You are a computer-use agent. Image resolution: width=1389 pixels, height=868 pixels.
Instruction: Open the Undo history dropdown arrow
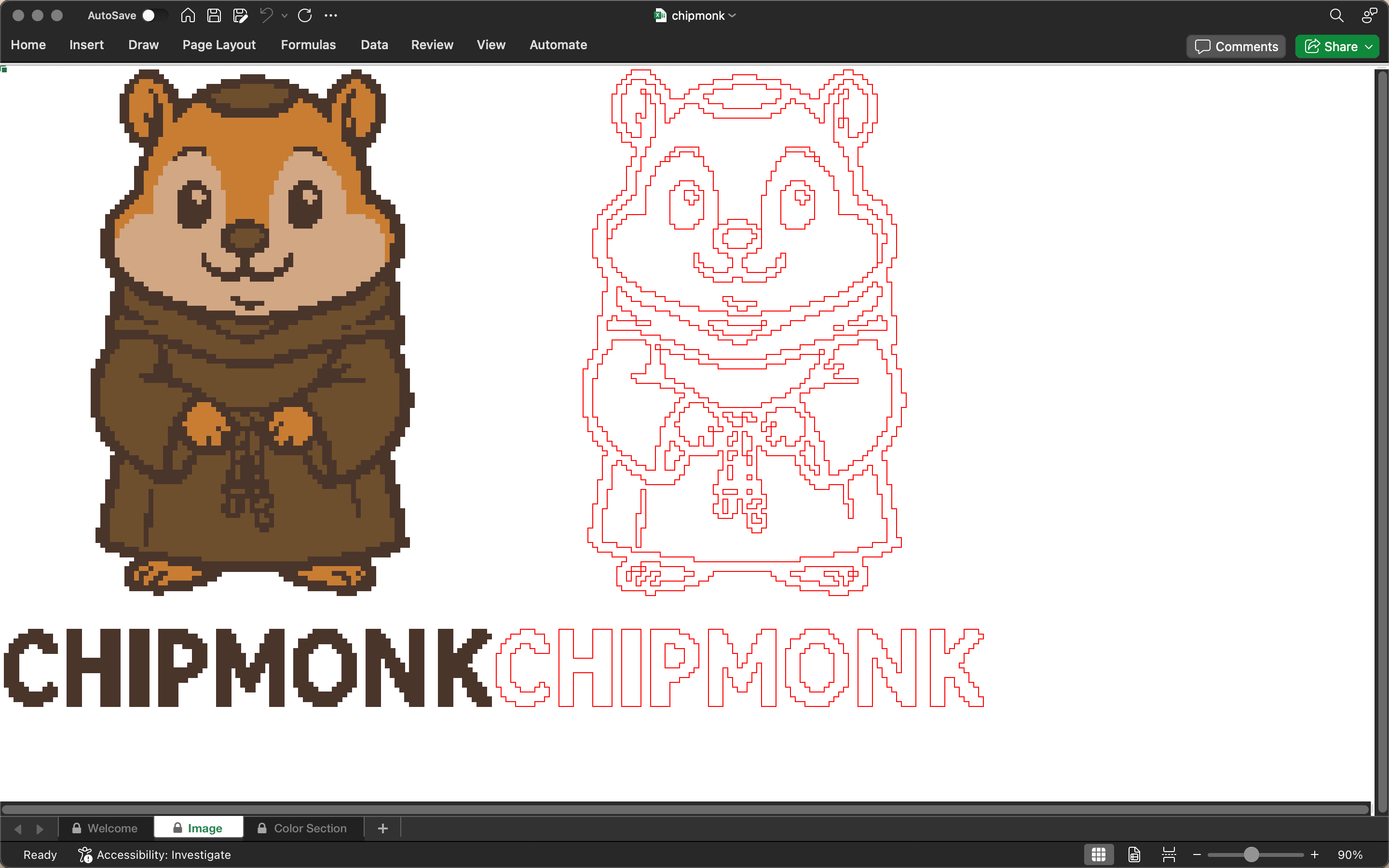tap(284, 16)
